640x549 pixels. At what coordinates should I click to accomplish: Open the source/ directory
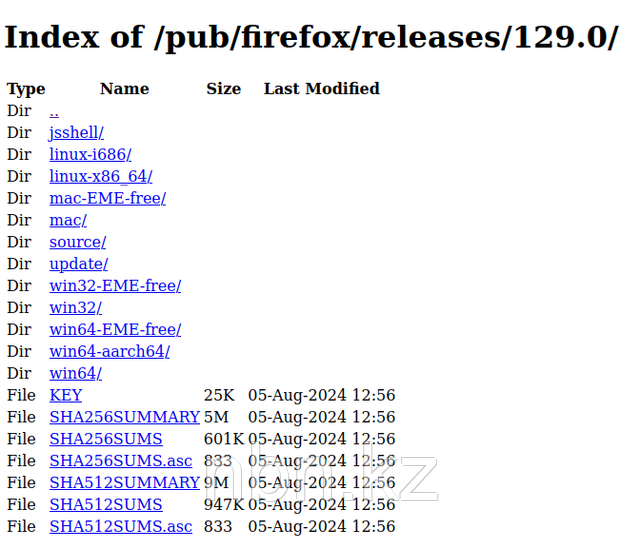(78, 242)
